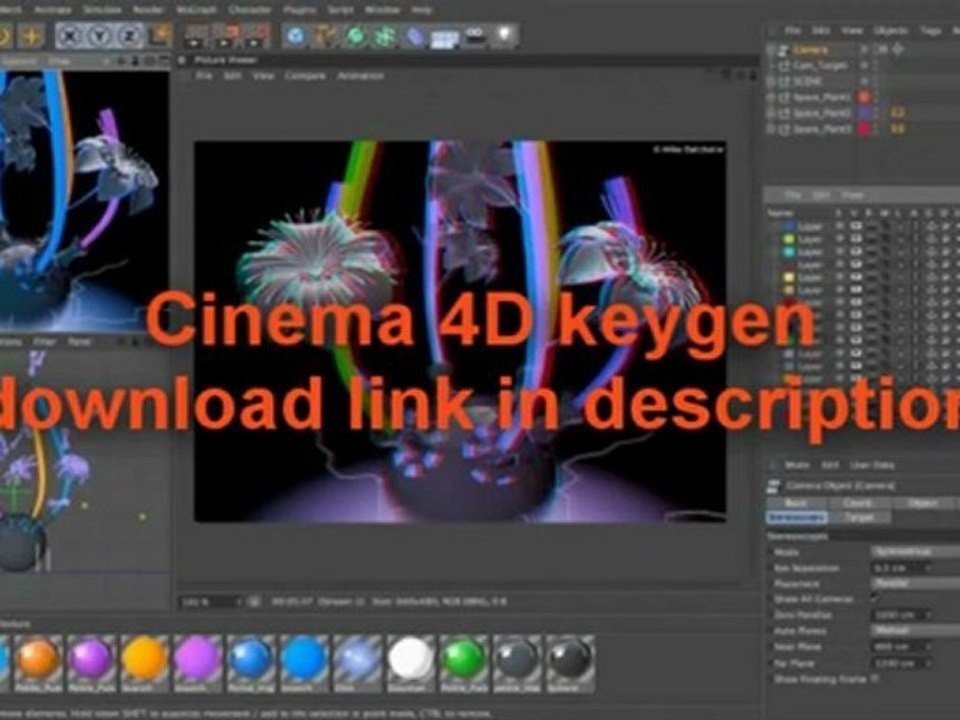
Task: Switch to the Coord. tab in Attributes
Action: point(858,503)
